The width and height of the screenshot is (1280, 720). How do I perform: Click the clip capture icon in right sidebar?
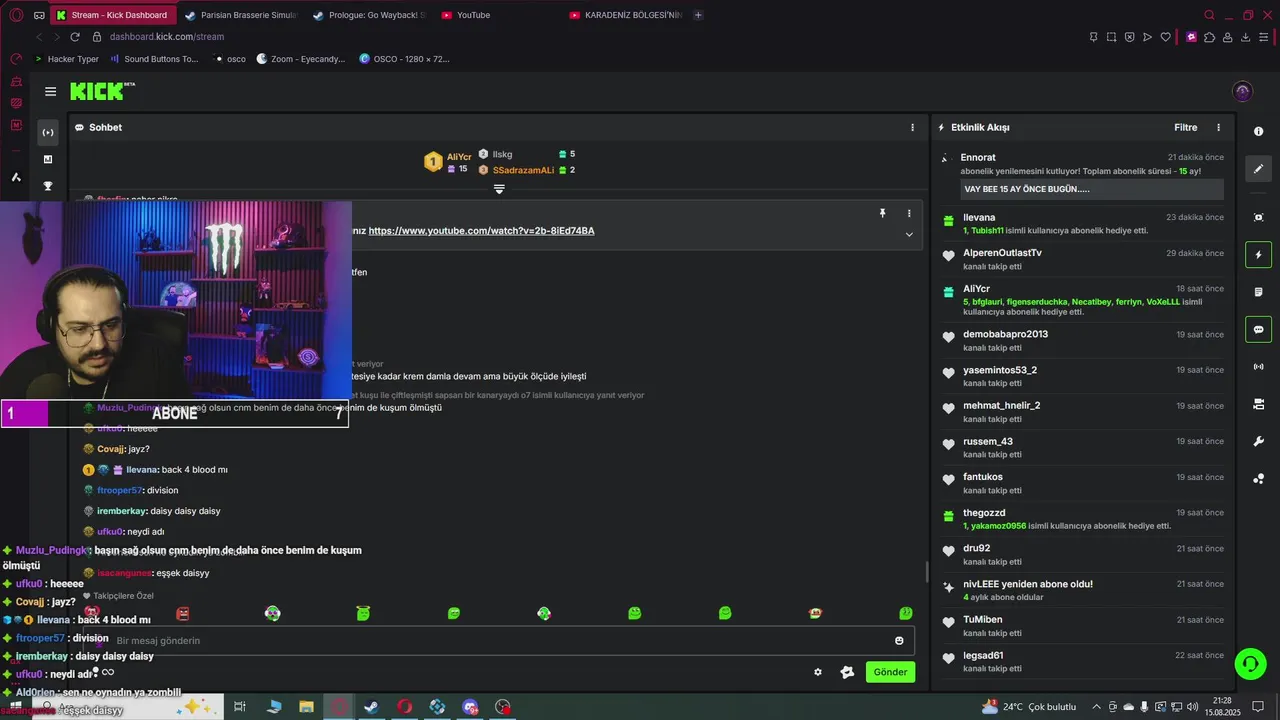(x=1258, y=217)
